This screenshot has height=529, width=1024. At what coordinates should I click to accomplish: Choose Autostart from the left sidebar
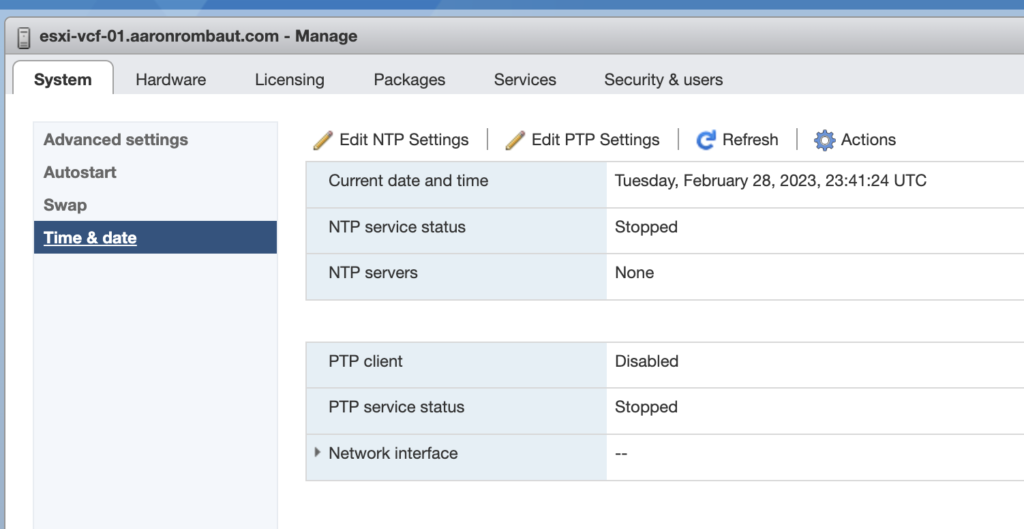[80, 172]
